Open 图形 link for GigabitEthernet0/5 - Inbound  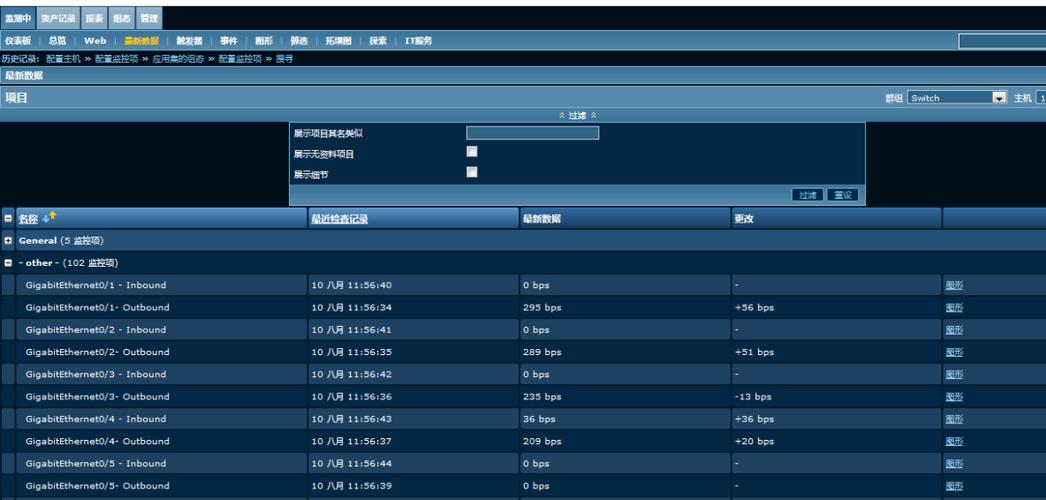(x=954, y=464)
